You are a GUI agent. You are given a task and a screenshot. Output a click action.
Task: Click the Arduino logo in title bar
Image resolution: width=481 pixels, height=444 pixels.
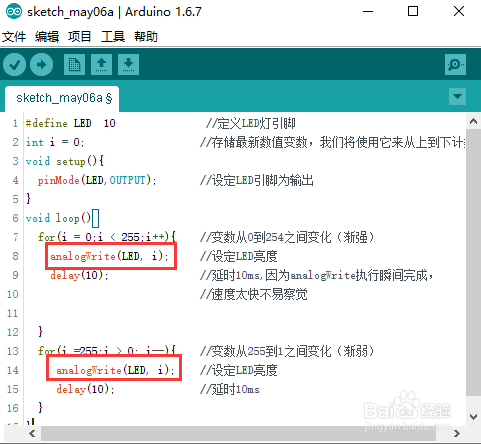(x=14, y=12)
